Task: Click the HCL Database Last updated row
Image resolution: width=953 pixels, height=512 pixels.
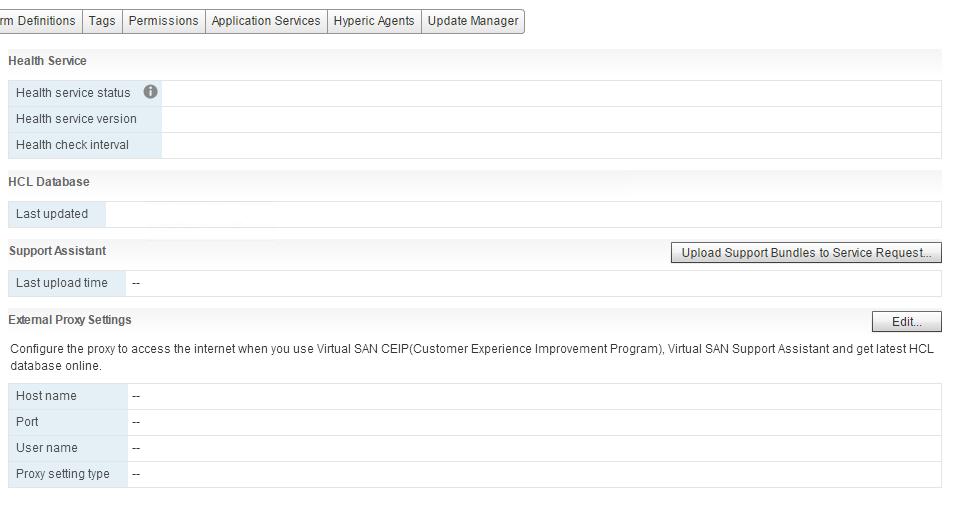Action: 475,214
